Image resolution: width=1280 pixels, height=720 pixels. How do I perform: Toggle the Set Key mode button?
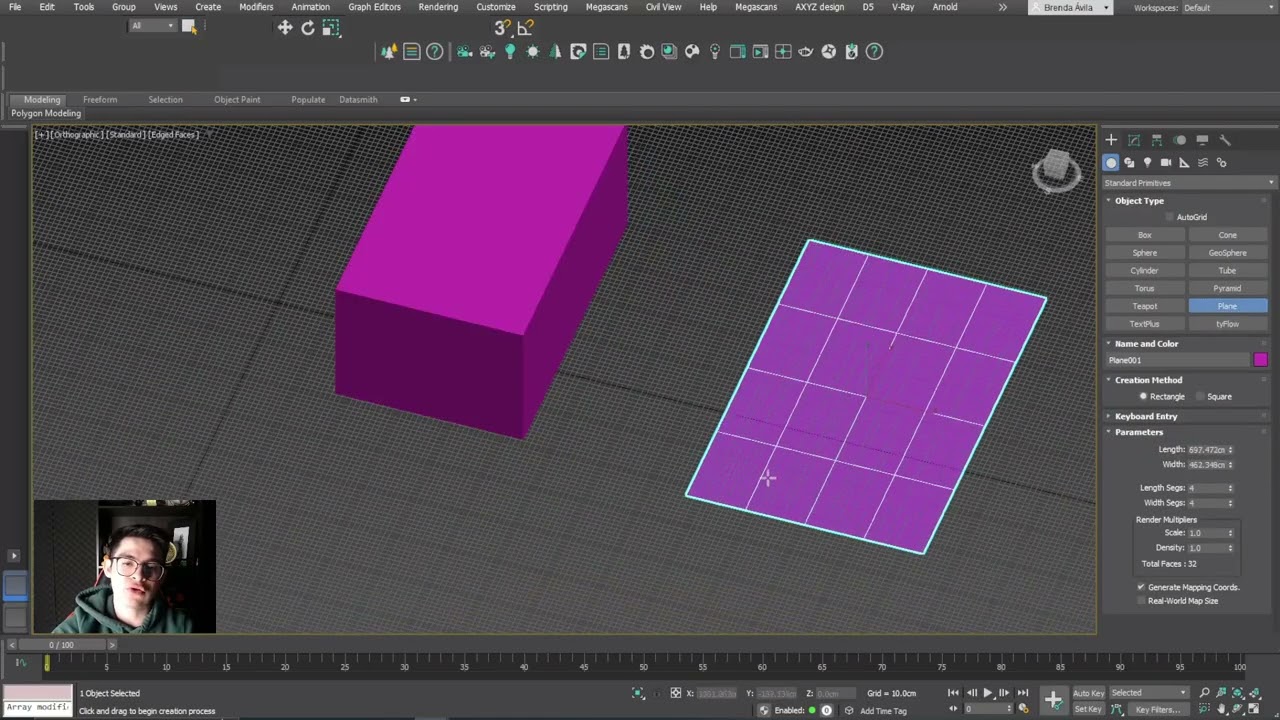1088,709
